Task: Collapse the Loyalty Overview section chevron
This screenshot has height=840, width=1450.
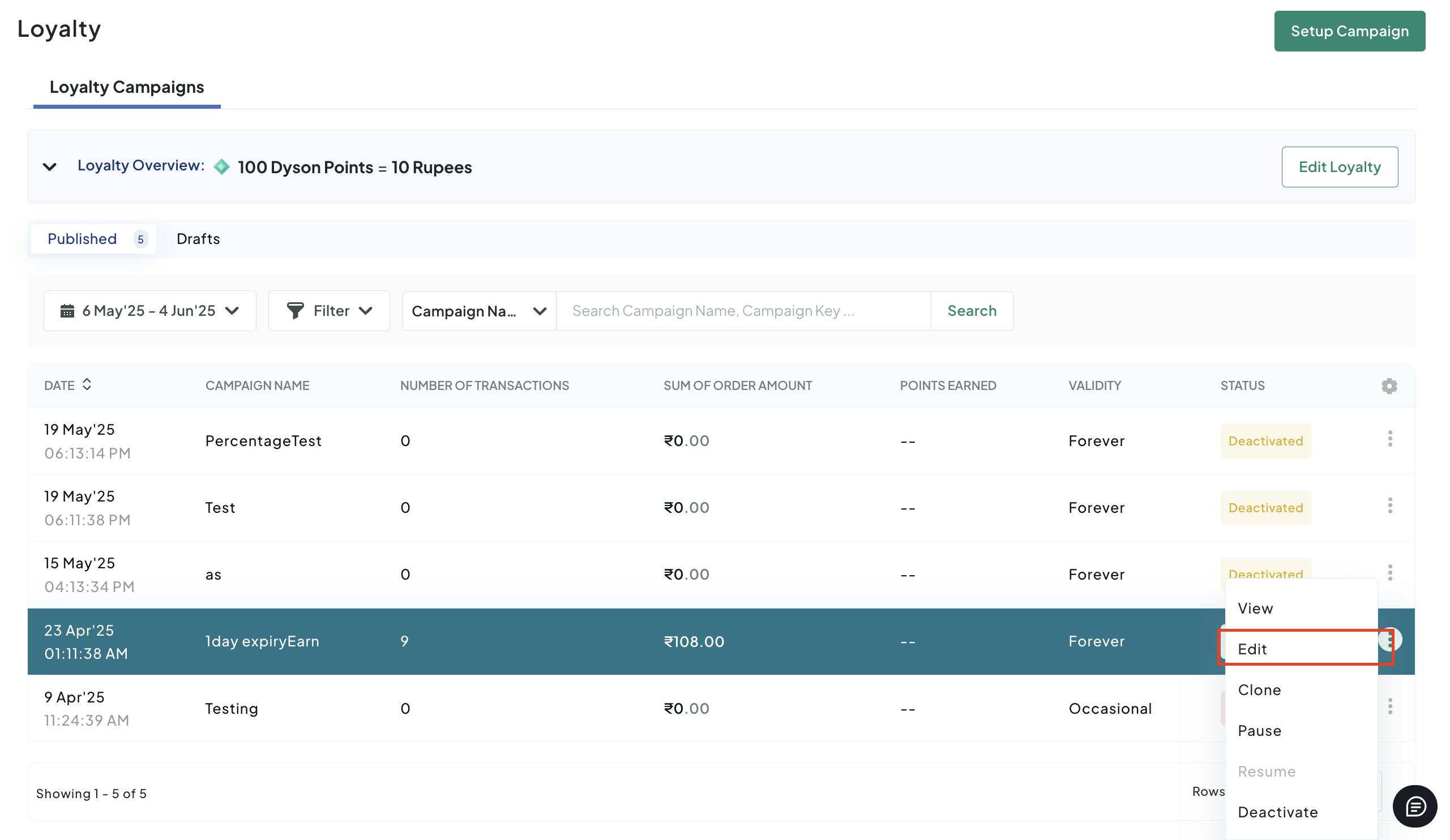Action: click(50, 167)
